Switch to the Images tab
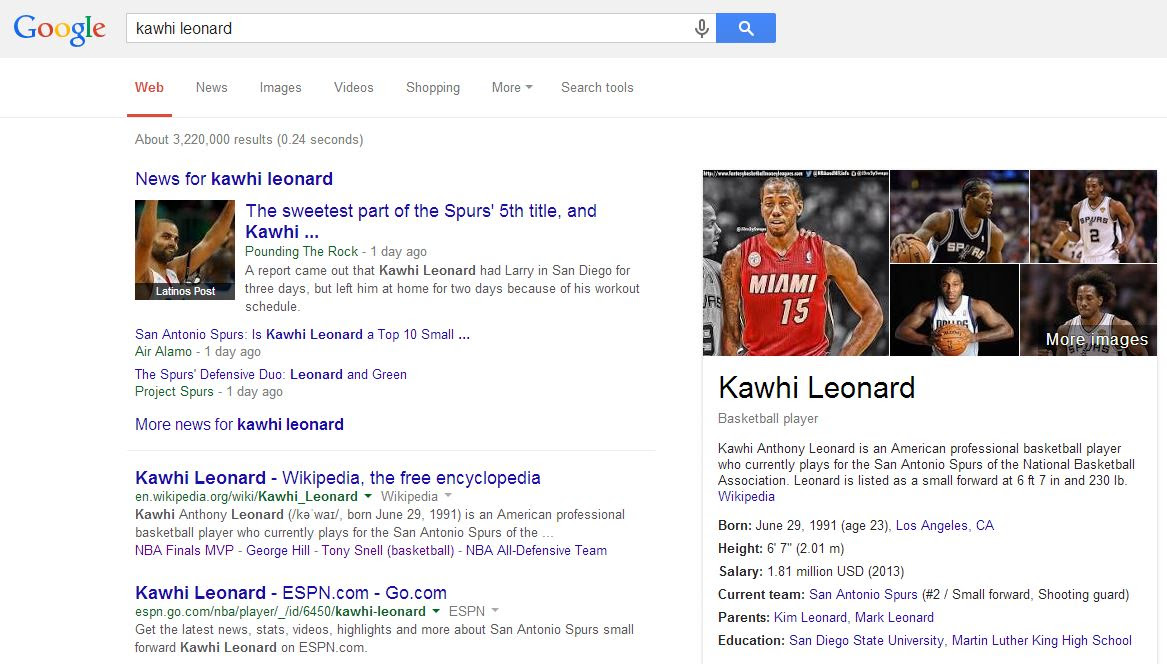This screenshot has width=1167, height=664. (x=281, y=87)
